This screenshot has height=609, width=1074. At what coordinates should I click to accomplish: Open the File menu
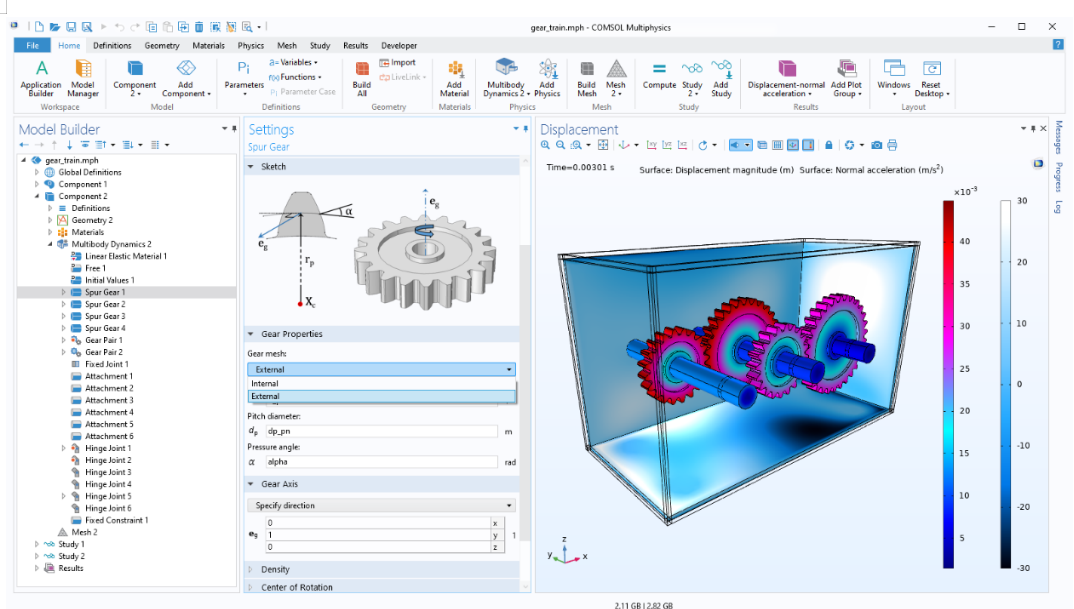(x=32, y=45)
